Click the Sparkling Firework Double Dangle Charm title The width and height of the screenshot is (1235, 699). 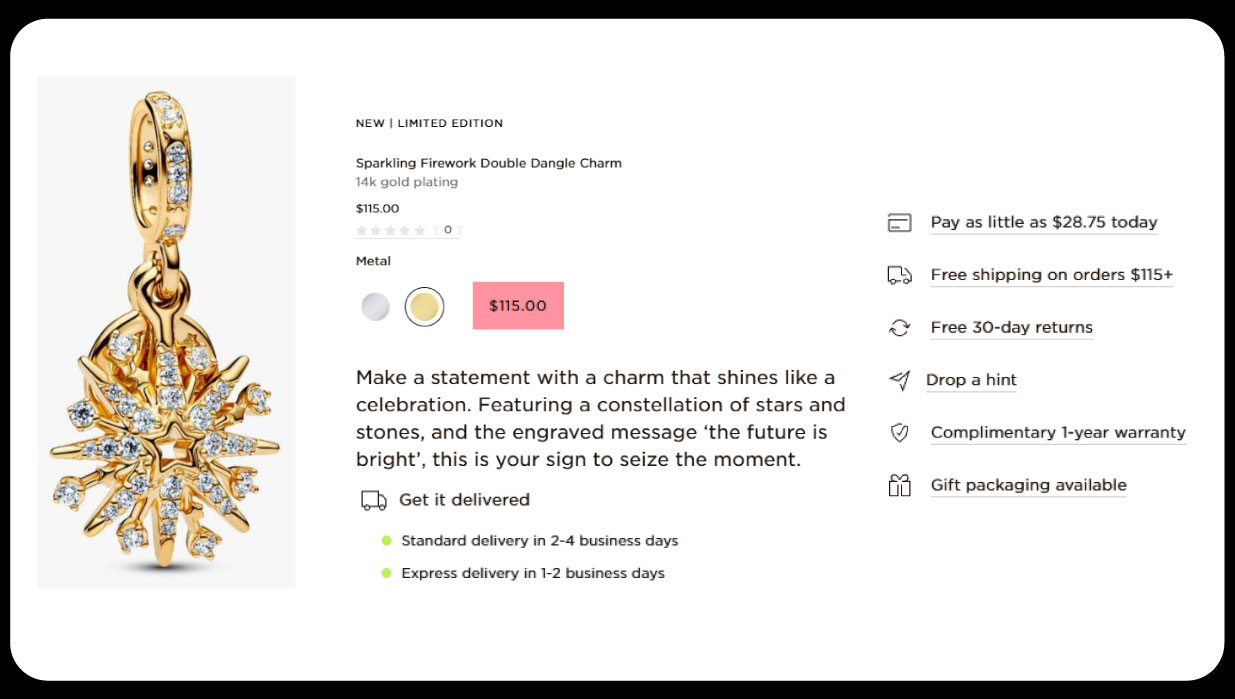coord(488,163)
